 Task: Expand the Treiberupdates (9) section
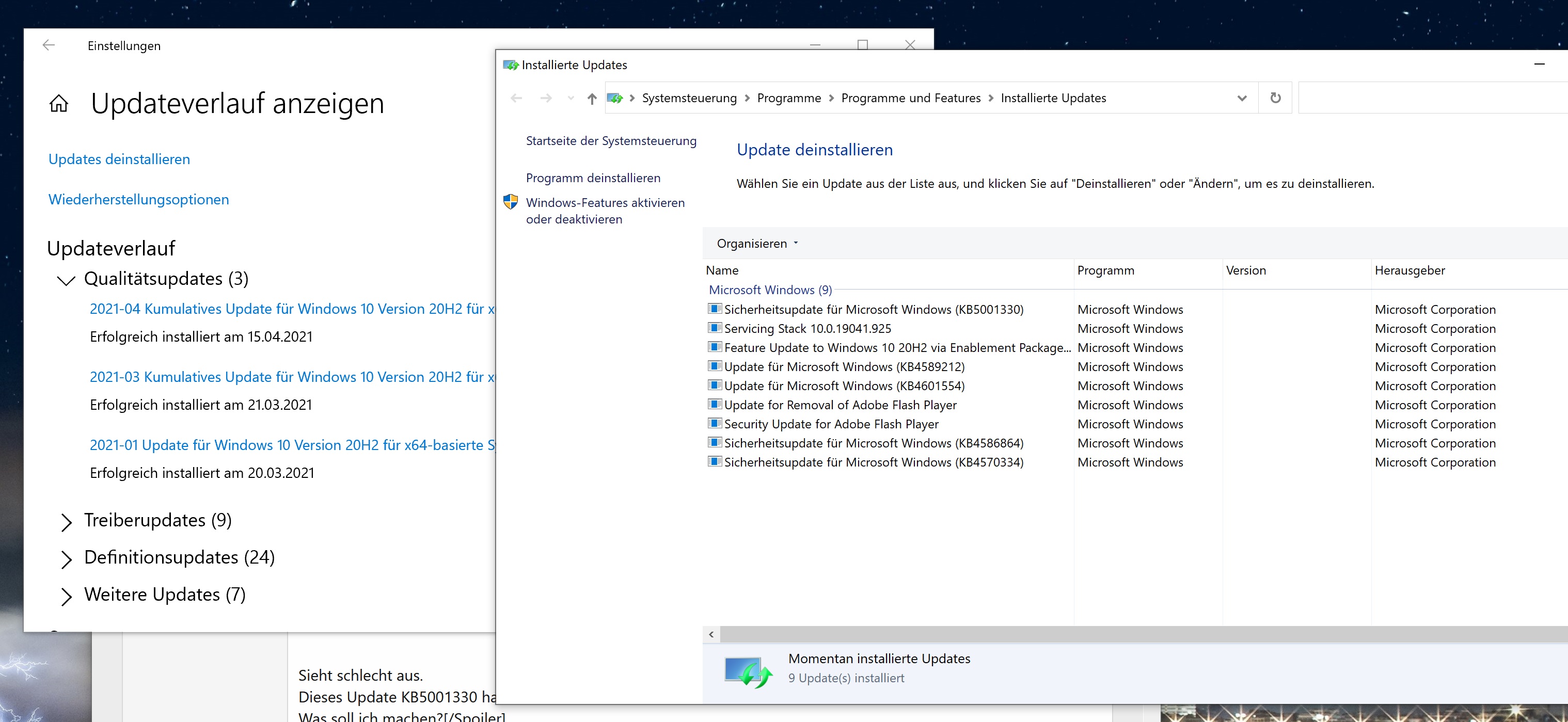(67, 521)
